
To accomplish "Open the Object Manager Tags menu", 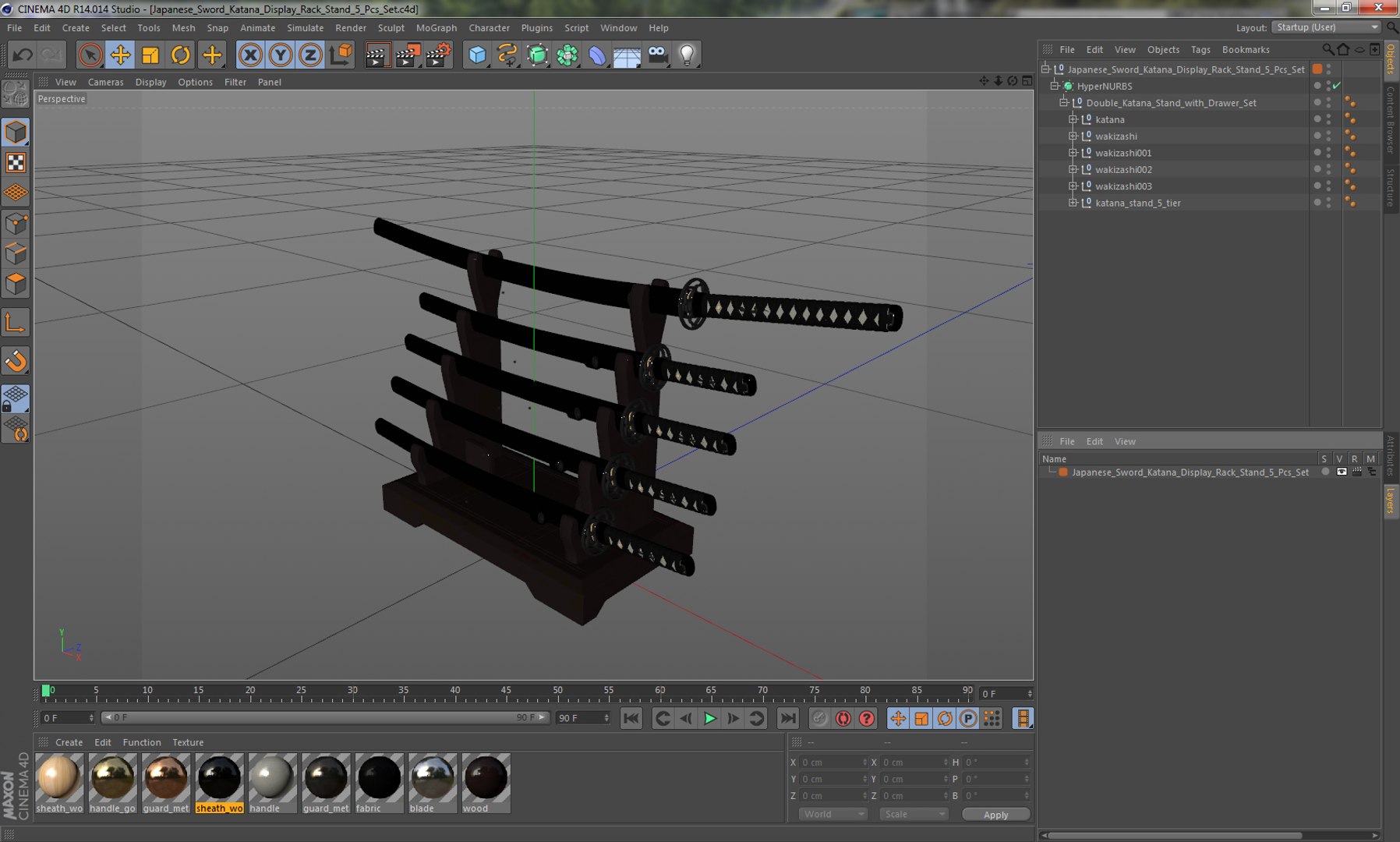I will pyautogui.click(x=1200, y=50).
